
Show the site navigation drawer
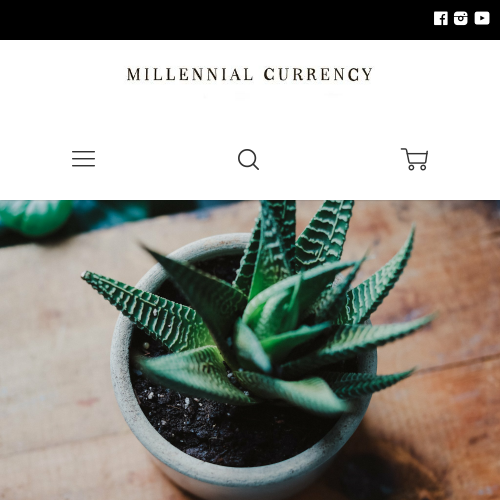pyautogui.click(x=84, y=159)
